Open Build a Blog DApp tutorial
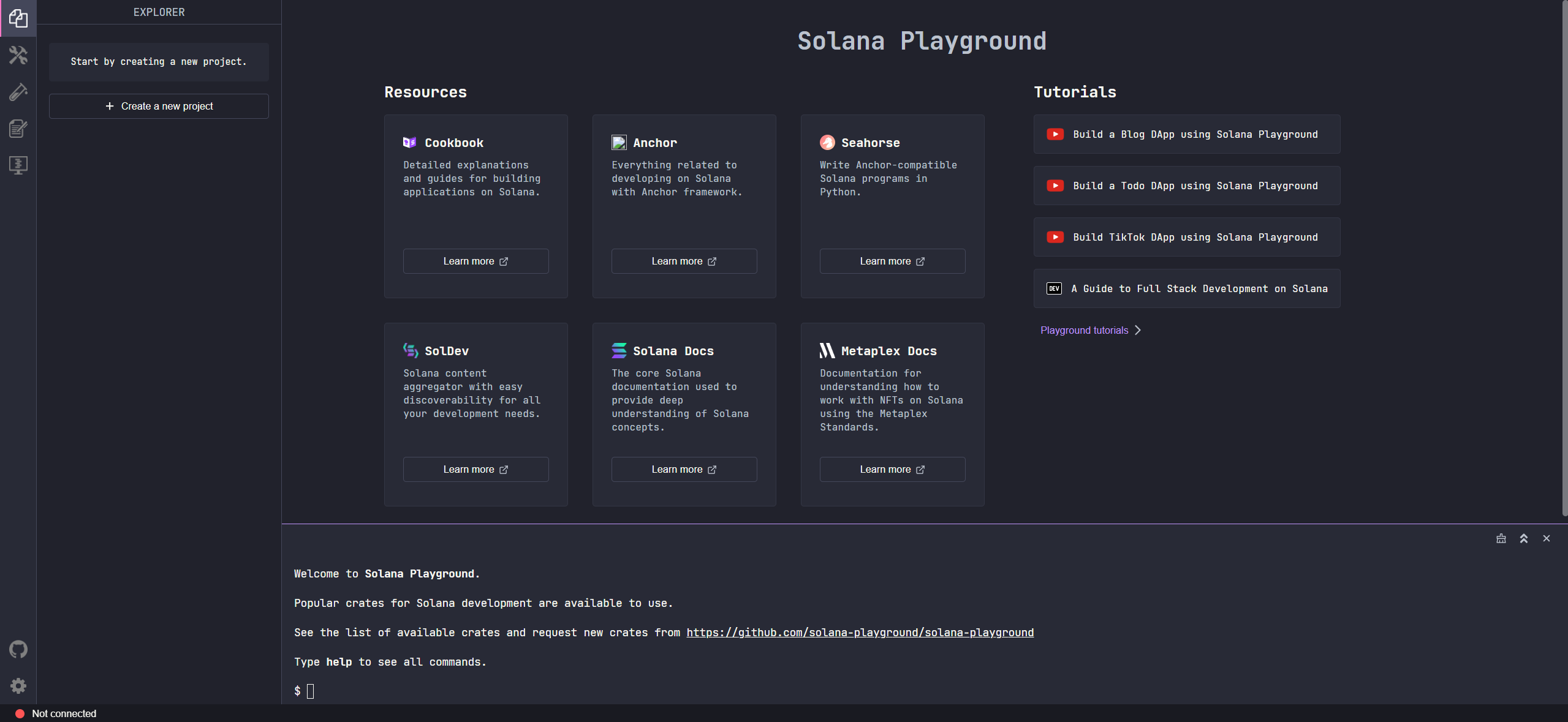Screen dimensions: 1568x722 click(x=1187, y=134)
